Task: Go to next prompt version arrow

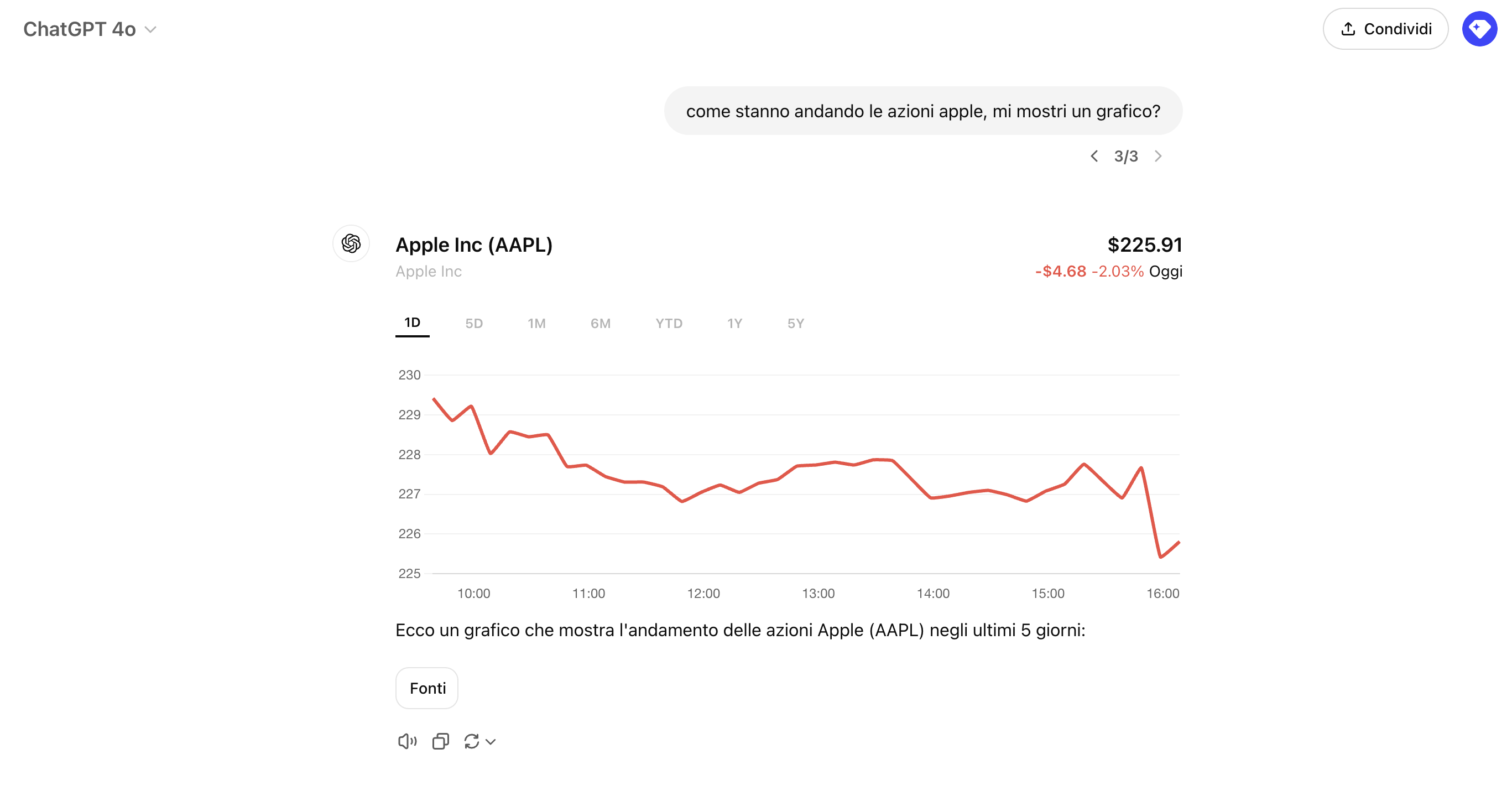Action: click(1158, 156)
